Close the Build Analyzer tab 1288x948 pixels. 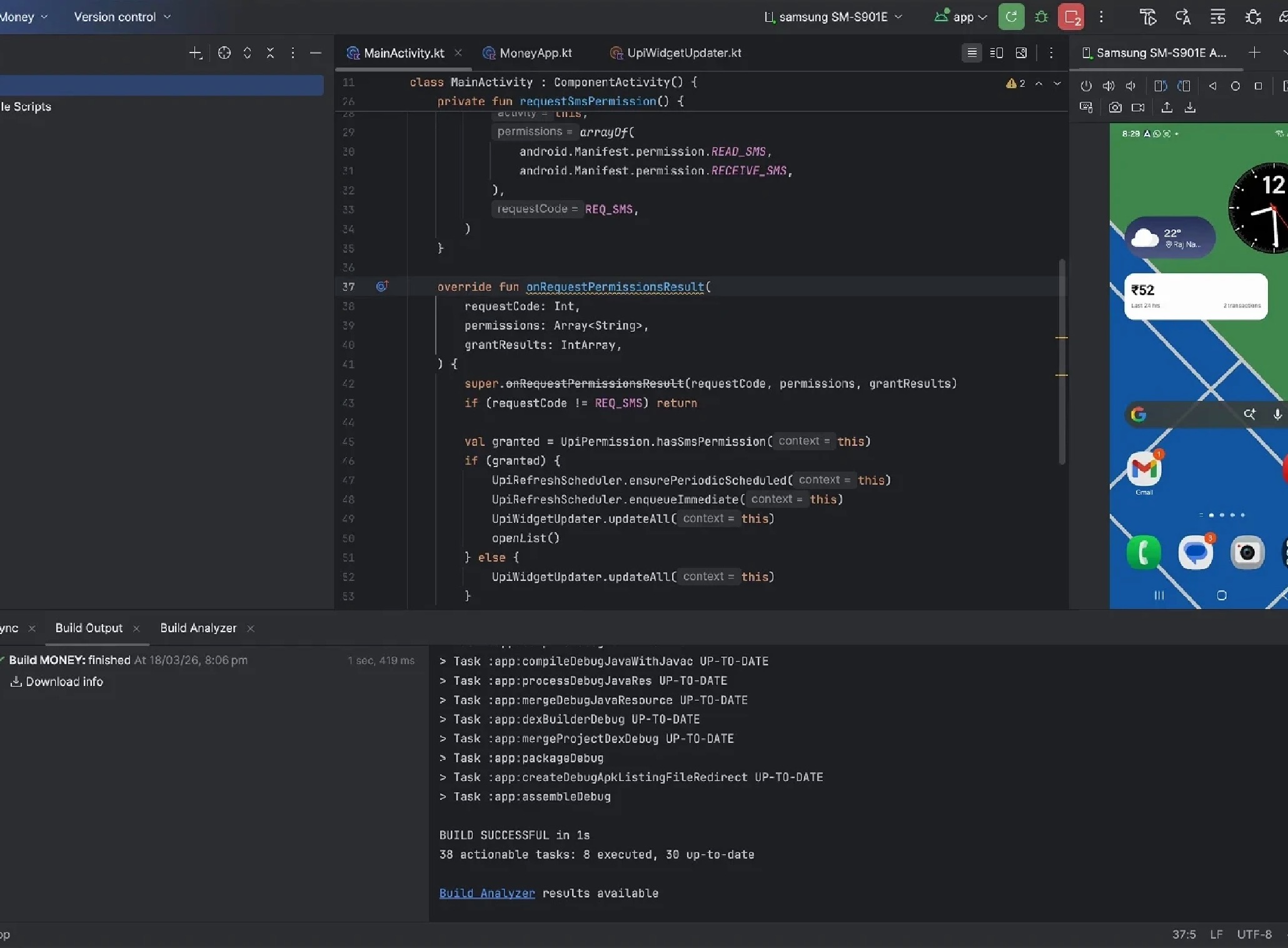(250, 628)
